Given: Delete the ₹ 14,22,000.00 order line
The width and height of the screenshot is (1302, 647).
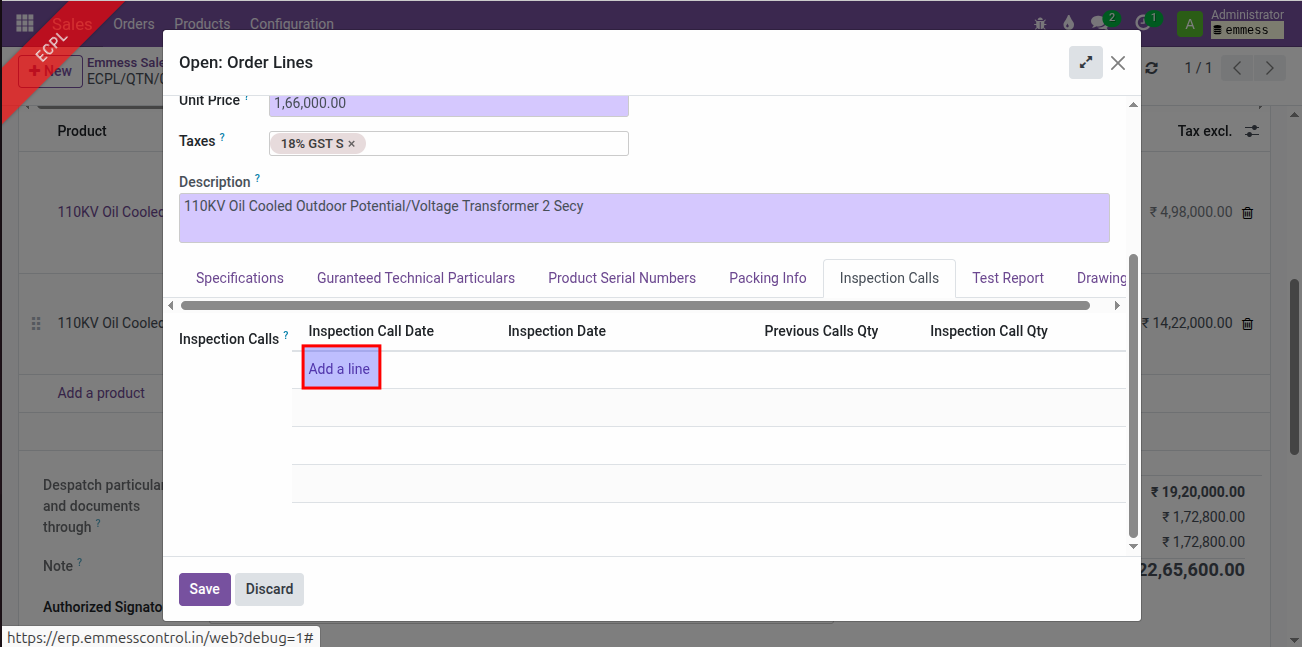Looking at the screenshot, I should point(1247,324).
